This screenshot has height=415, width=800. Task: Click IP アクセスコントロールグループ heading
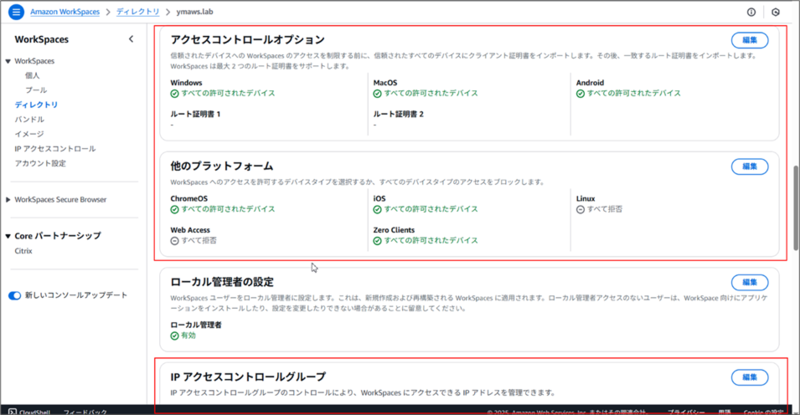click(x=248, y=377)
